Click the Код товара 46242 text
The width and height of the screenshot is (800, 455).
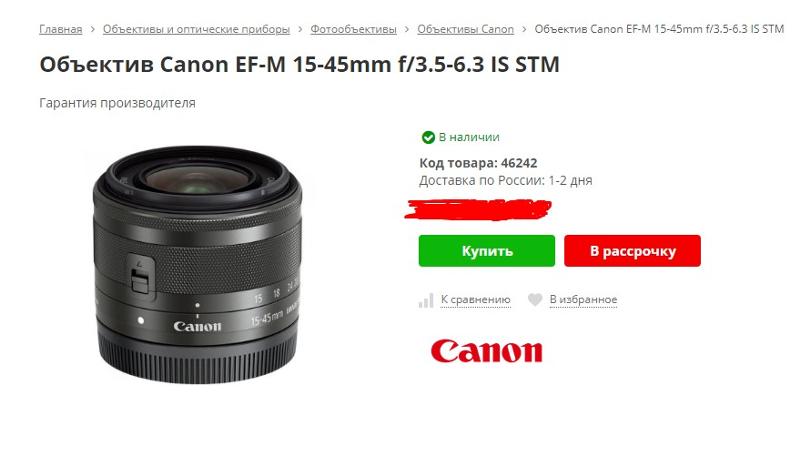478,163
